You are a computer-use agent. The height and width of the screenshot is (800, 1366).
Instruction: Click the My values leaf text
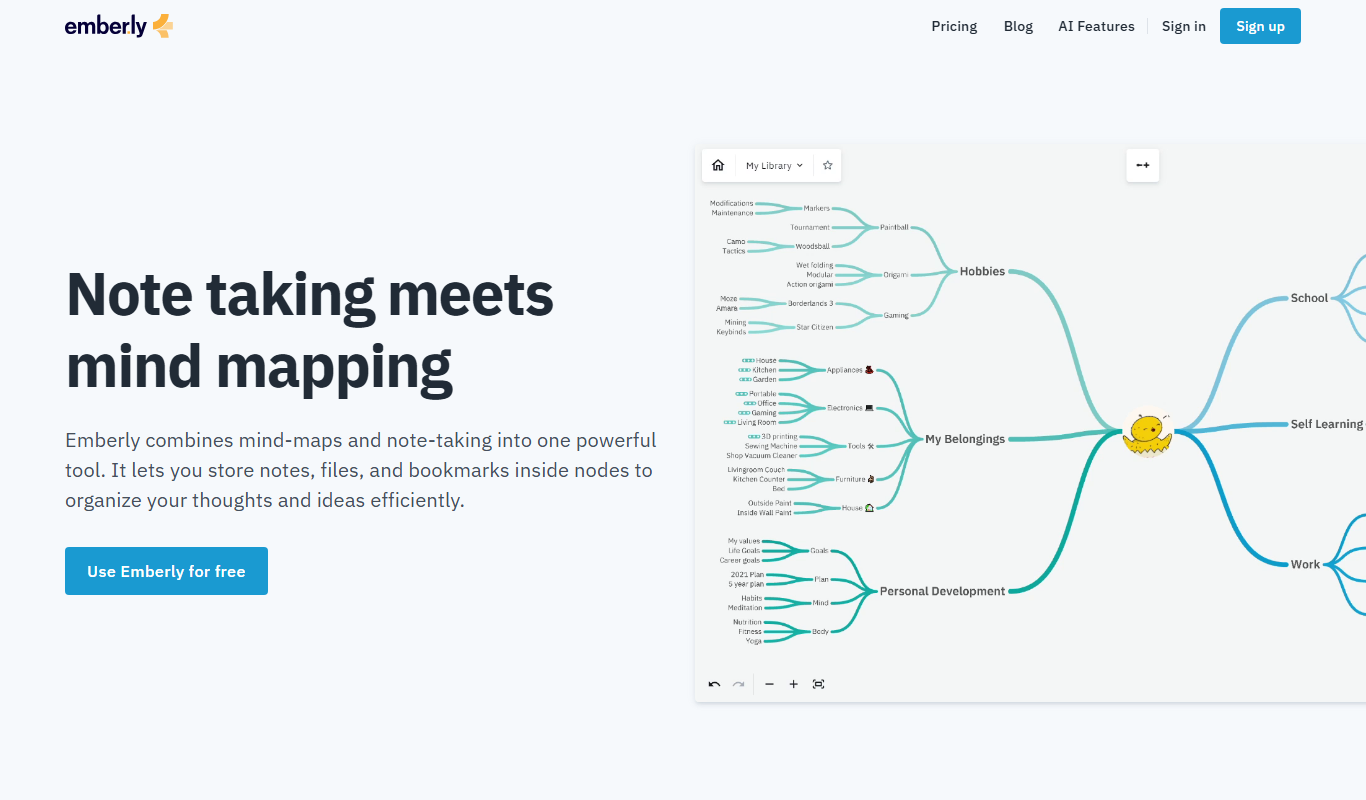pyautogui.click(x=744, y=541)
